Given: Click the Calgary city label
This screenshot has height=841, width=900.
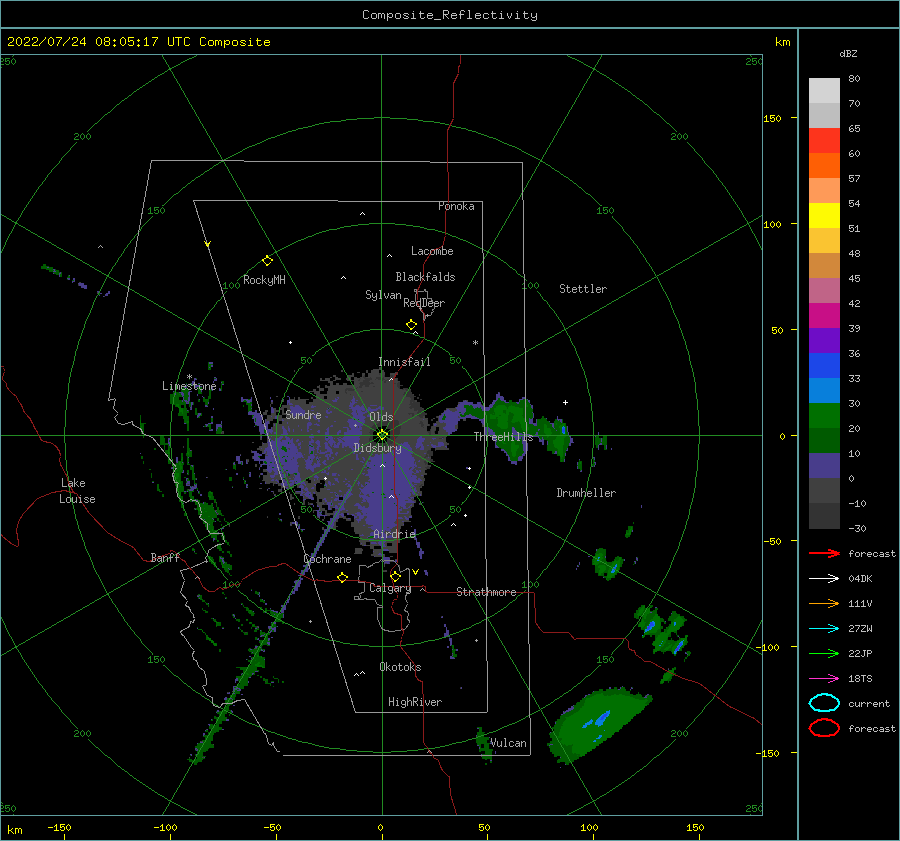Looking at the screenshot, I should [x=390, y=588].
